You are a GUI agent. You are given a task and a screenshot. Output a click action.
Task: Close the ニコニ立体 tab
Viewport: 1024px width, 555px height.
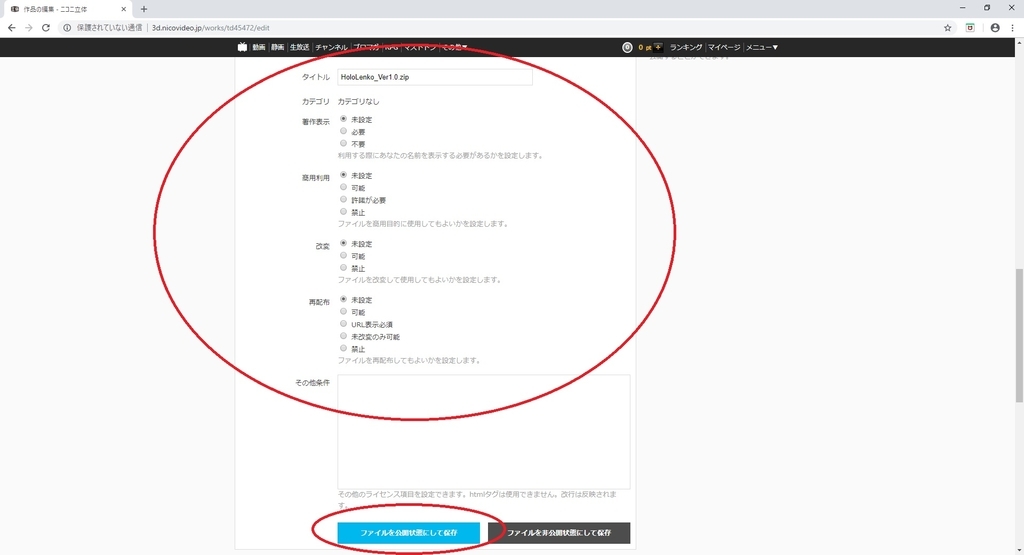tap(123, 9)
